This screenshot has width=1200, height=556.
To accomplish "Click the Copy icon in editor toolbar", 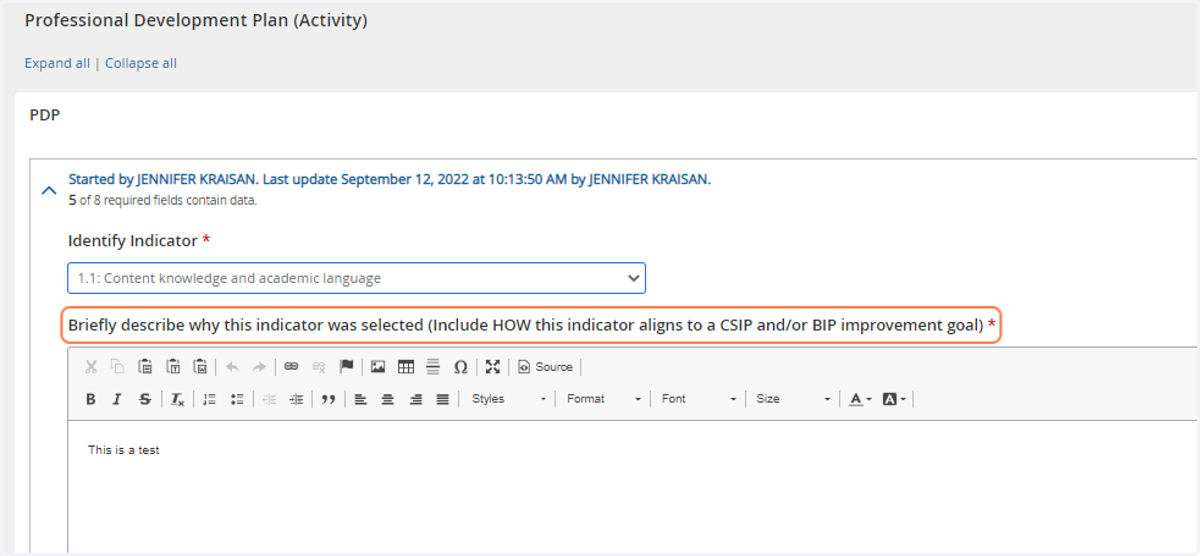I will [x=117, y=367].
